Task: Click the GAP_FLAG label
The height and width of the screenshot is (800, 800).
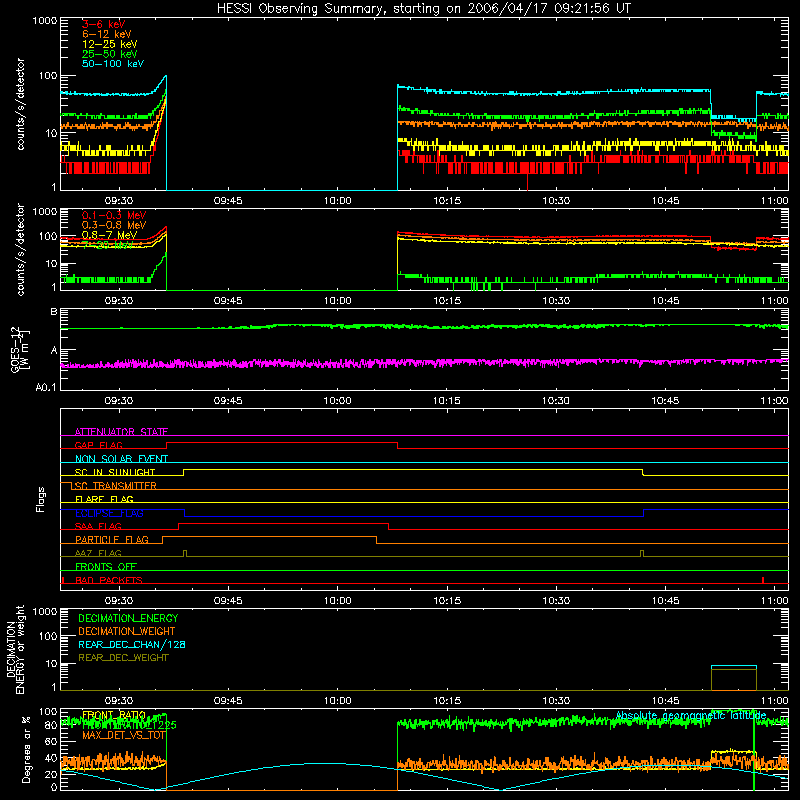Action: [99, 445]
